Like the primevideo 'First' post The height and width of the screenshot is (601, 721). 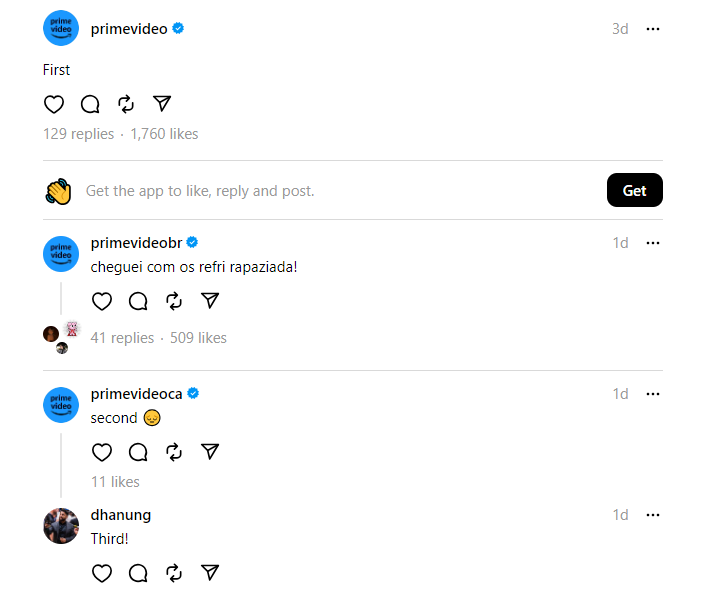click(54, 104)
